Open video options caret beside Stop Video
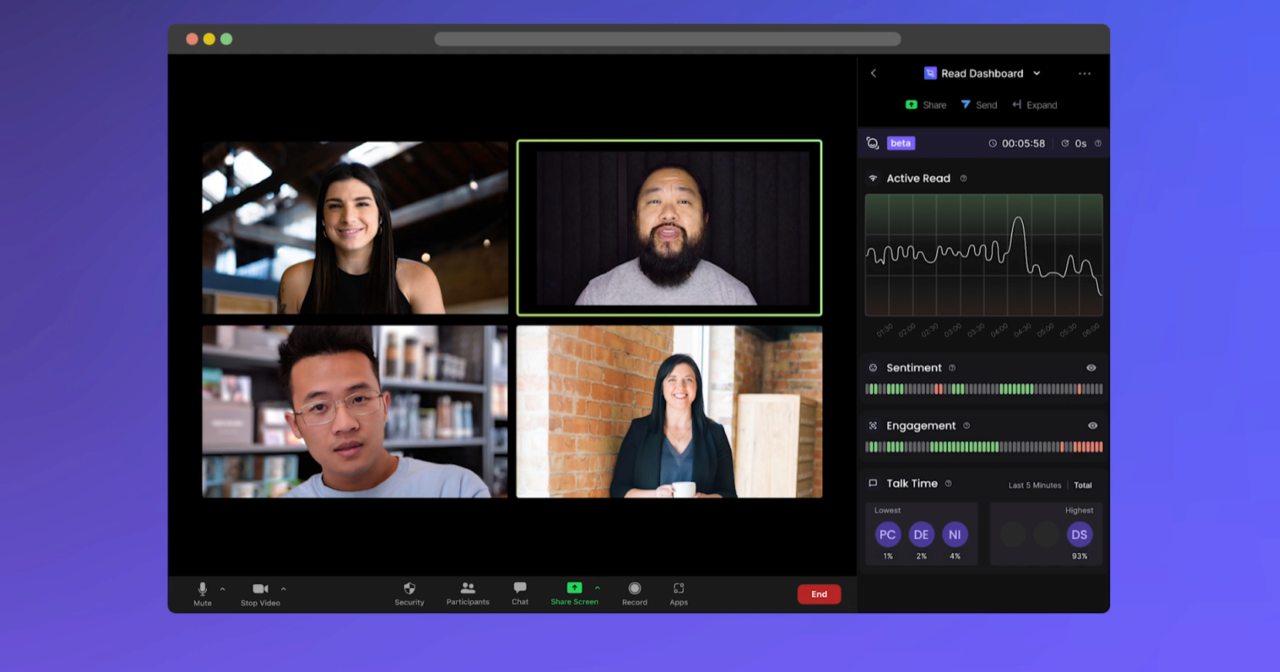 point(283,589)
